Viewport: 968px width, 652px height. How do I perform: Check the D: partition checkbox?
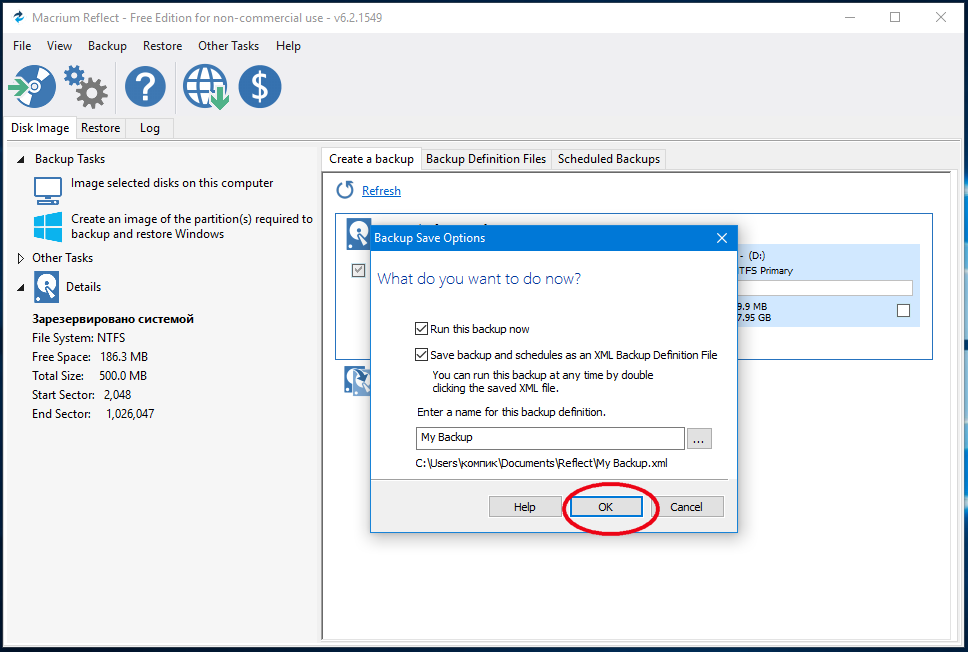903,311
